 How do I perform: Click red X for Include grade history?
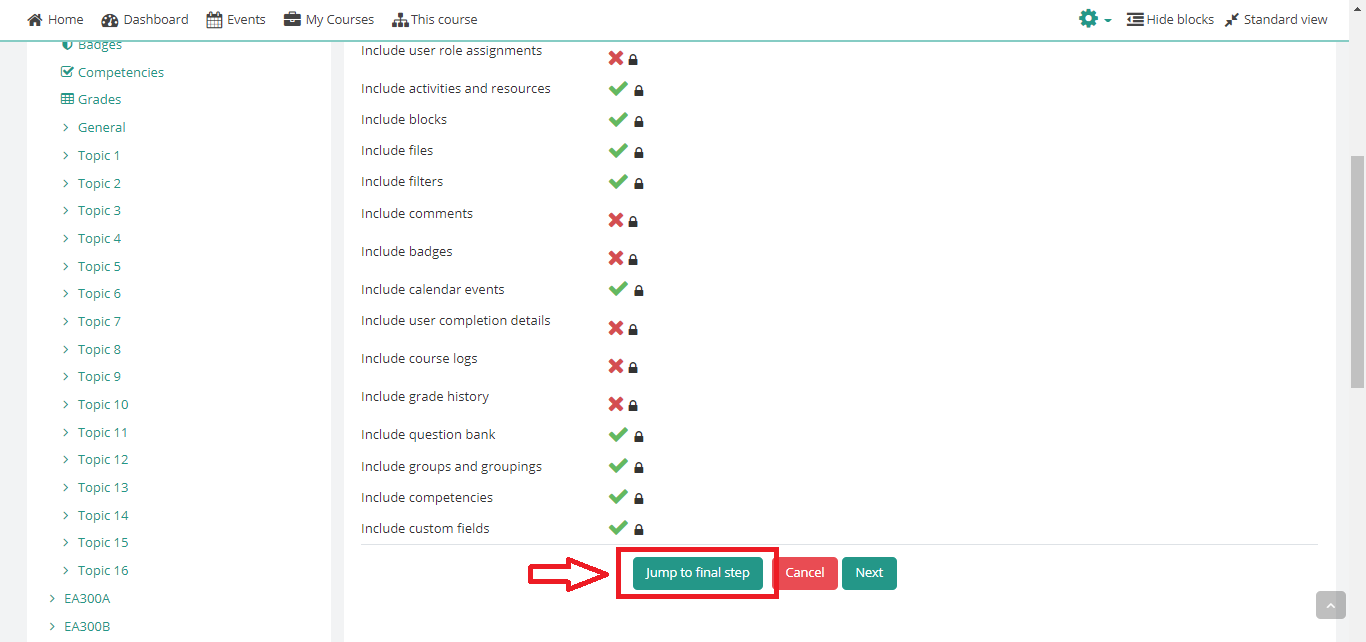click(x=616, y=404)
